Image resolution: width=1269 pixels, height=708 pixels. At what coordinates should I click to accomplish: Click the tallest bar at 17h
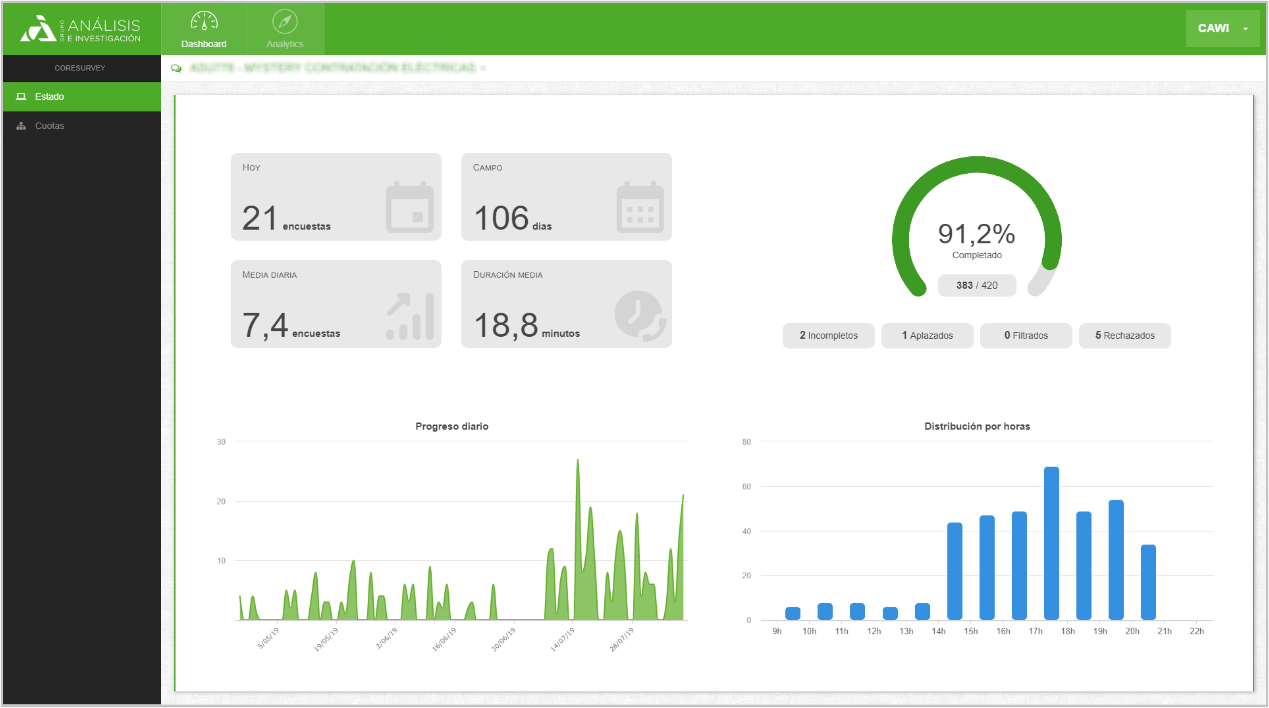click(x=1051, y=543)
